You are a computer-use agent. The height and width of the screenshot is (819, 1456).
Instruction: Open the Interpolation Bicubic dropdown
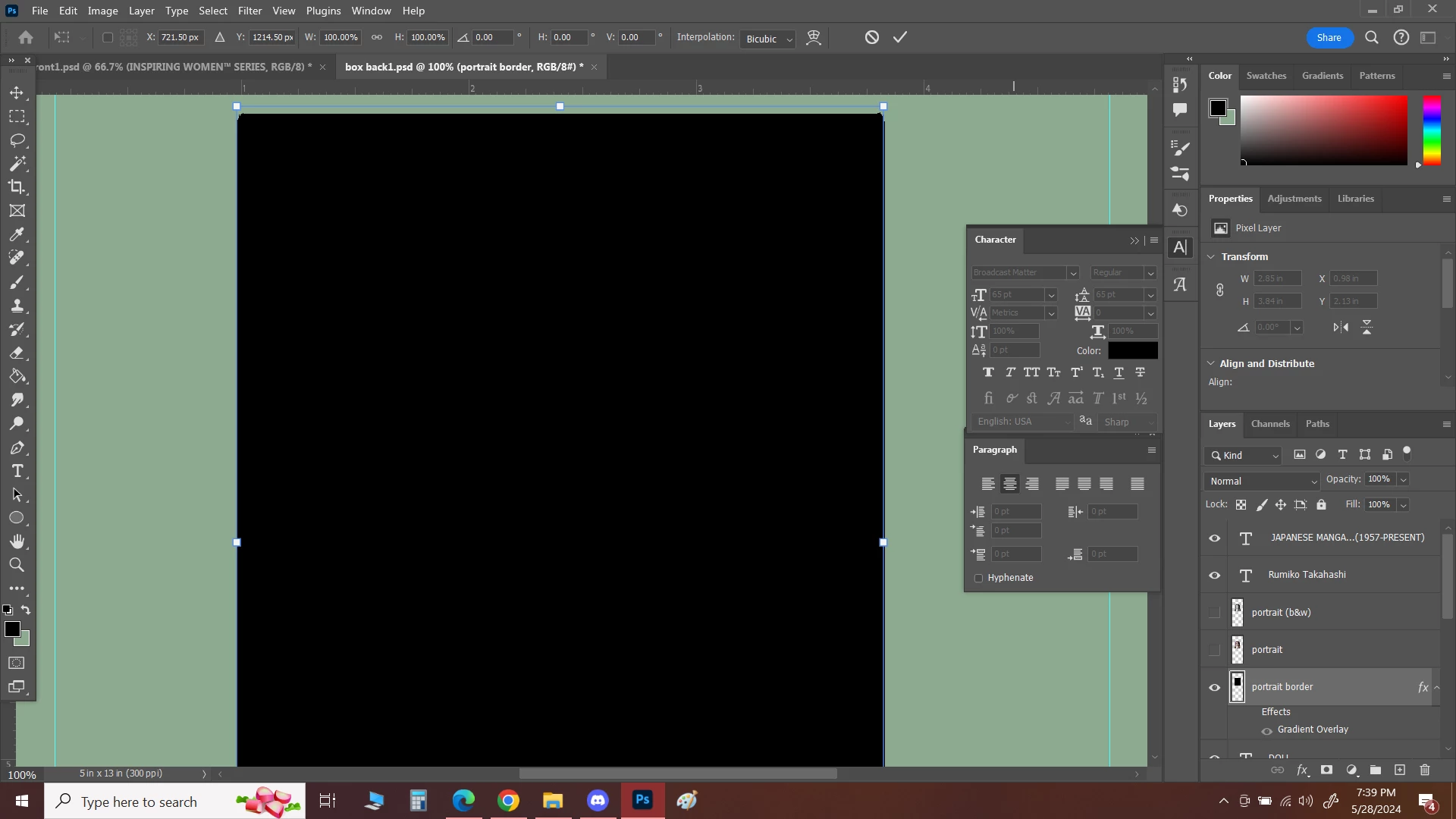(768, 39)
